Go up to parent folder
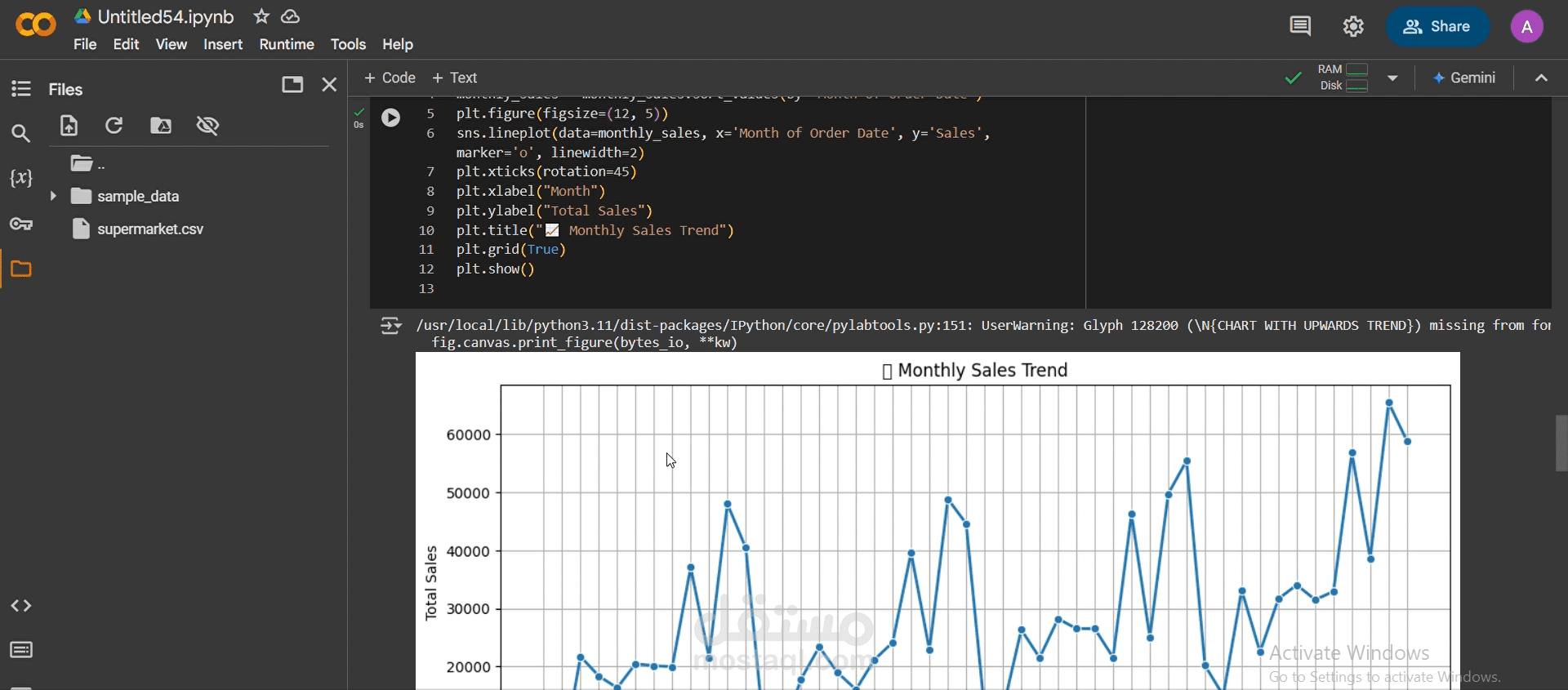 click(87, 163)
